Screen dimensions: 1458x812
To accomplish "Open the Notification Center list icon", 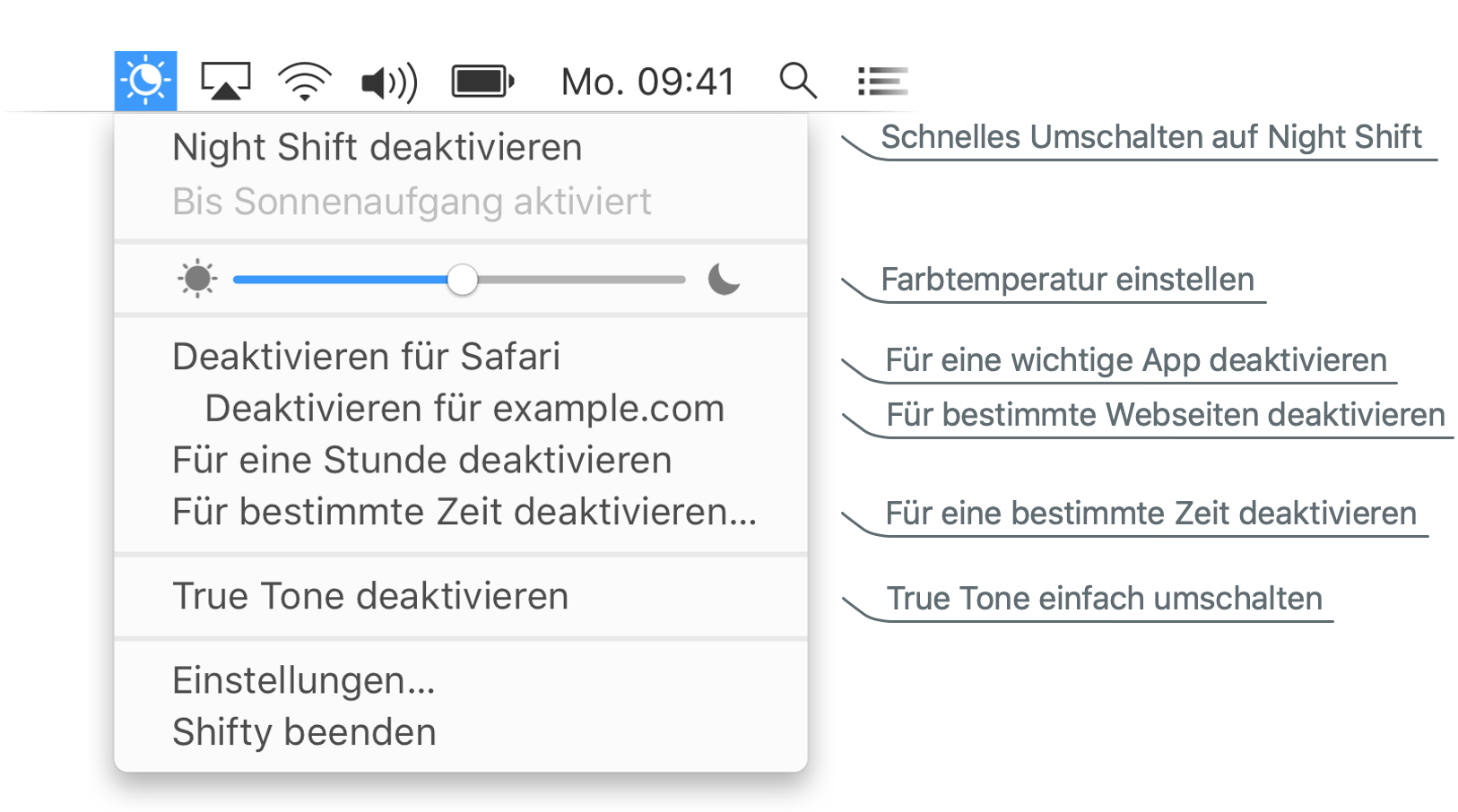I will tap(882, 82).
